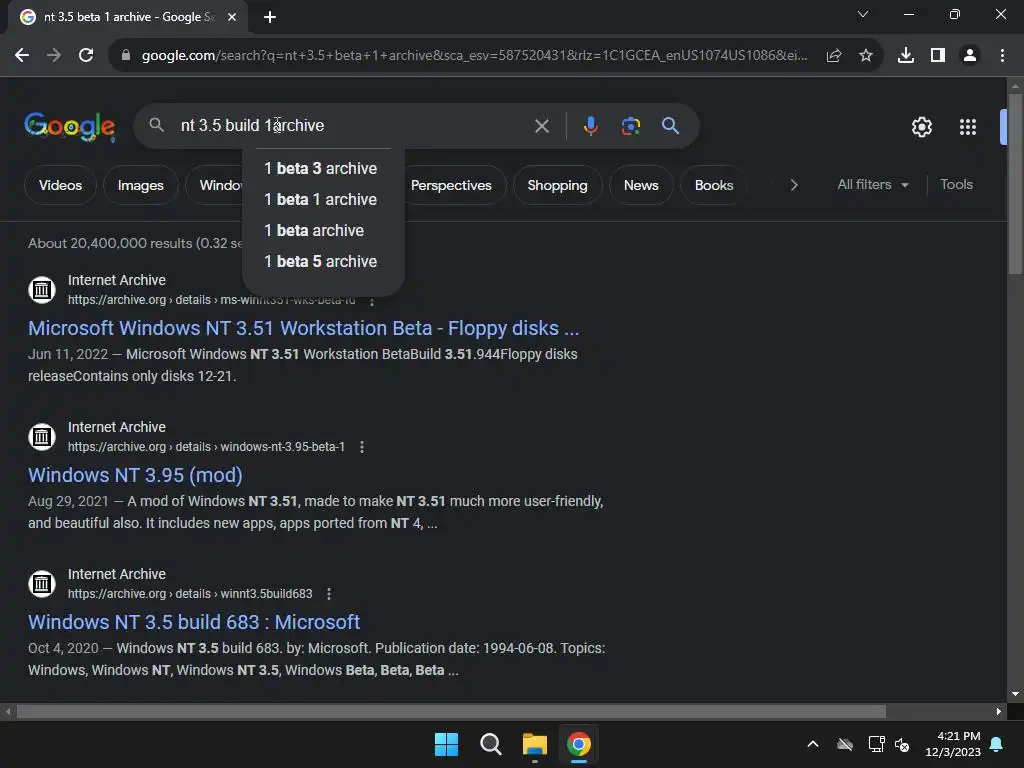Go back to the previous page
The width and height of the screenshot is (1024, 768).
(x=22, y=56)
